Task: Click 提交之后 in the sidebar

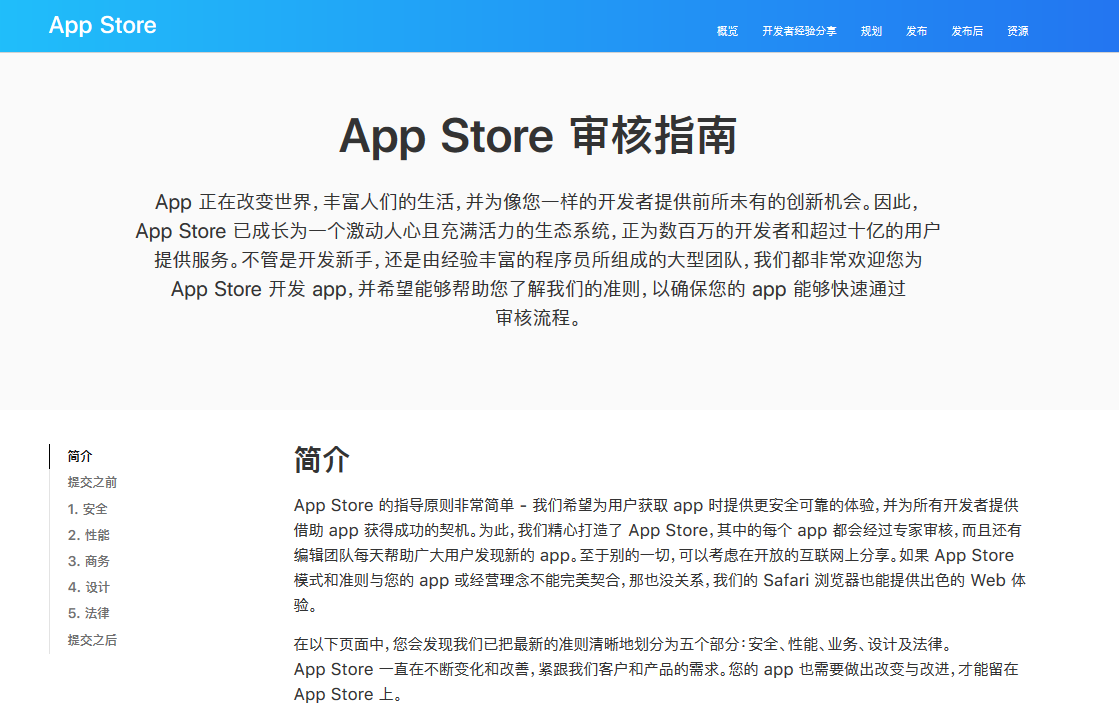Action: tap(92, 640)
